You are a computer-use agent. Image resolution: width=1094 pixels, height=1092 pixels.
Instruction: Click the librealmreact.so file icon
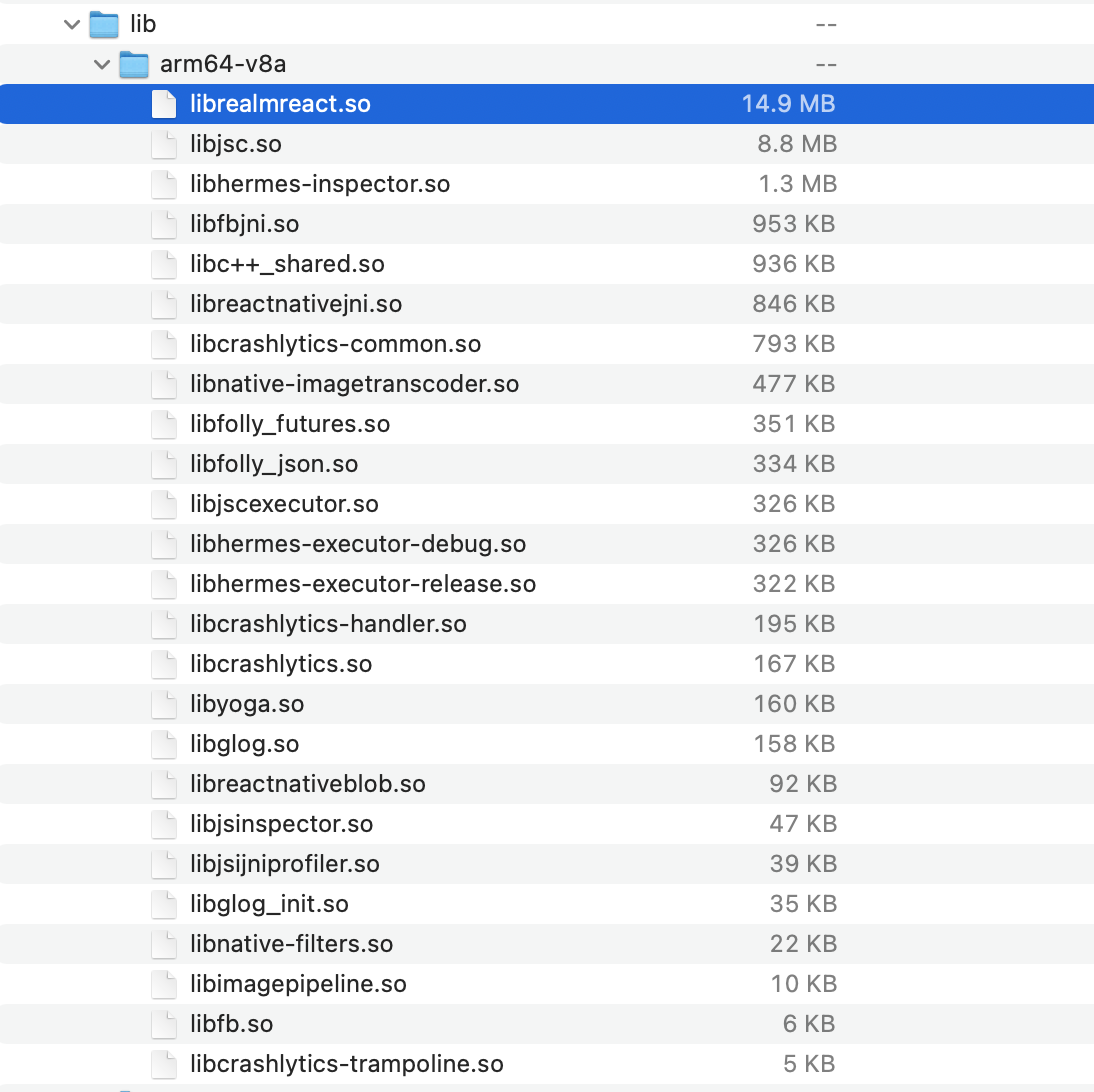[164, 104]
